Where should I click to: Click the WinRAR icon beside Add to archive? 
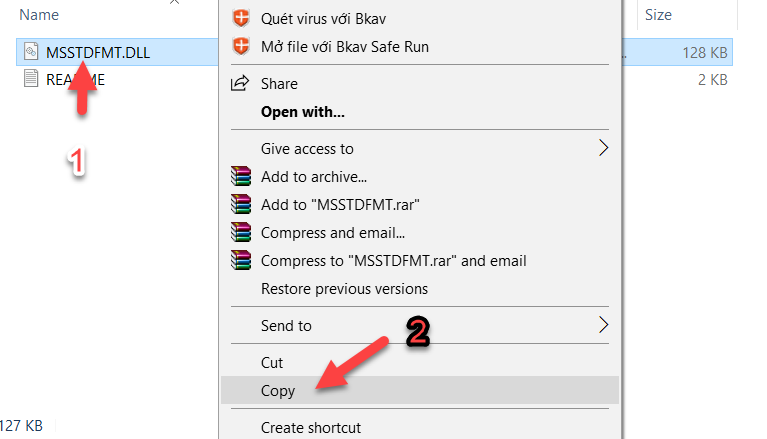point(240,177)
